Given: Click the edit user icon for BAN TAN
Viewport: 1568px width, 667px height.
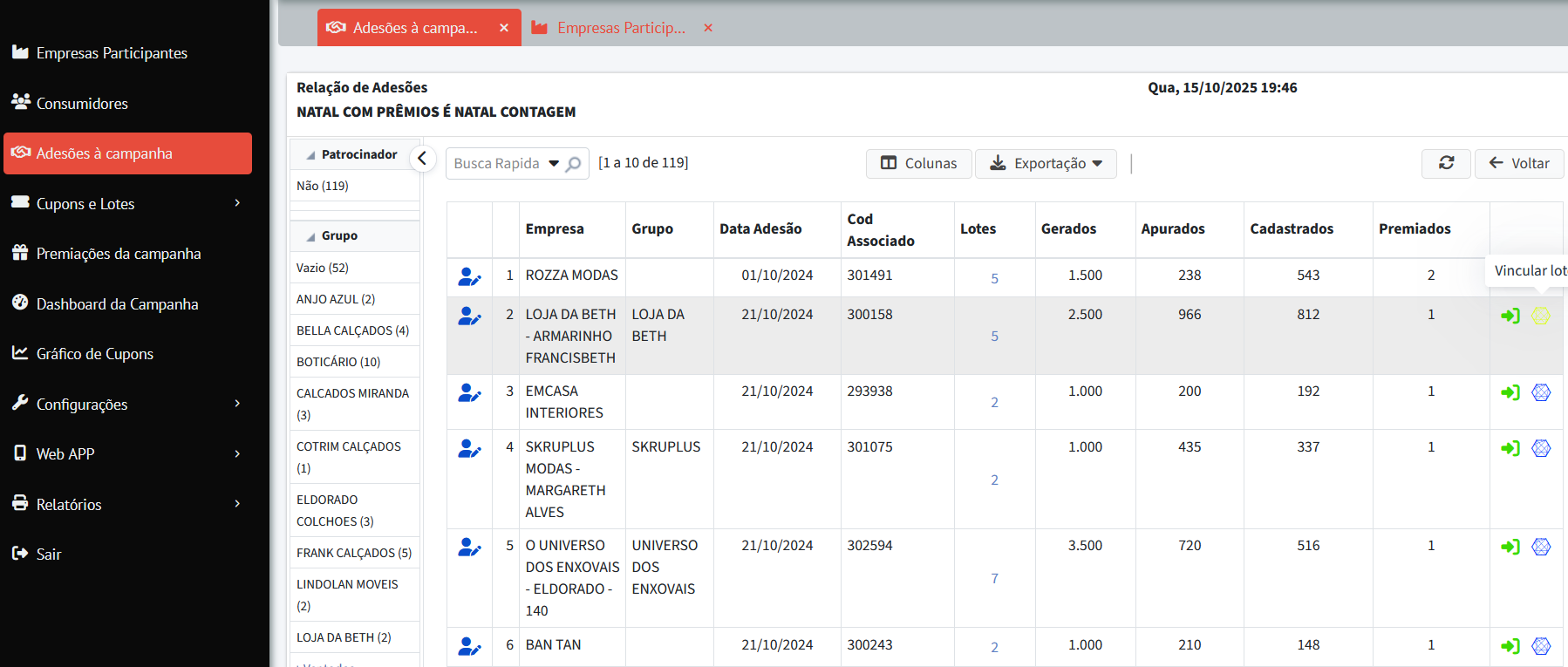Looking at the screenshot, I should click(469, 647).
